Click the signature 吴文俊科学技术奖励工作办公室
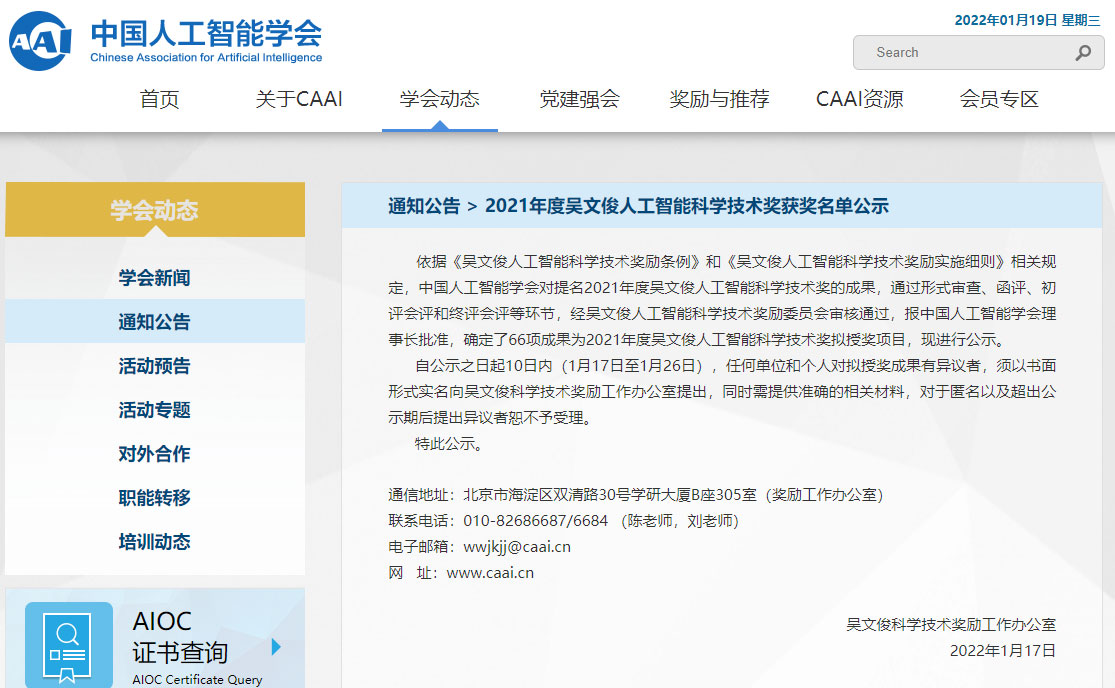Image resolution: width=1115 pixels, height=688 pixels. [951, 625]
